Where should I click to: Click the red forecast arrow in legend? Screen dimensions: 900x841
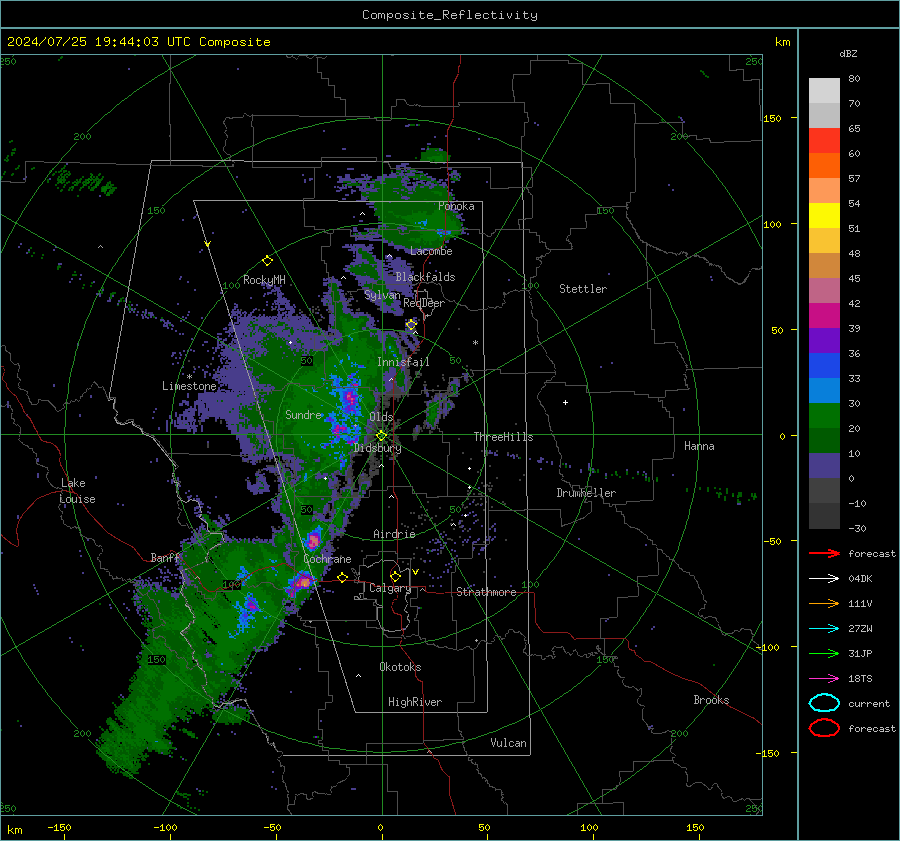824,553
